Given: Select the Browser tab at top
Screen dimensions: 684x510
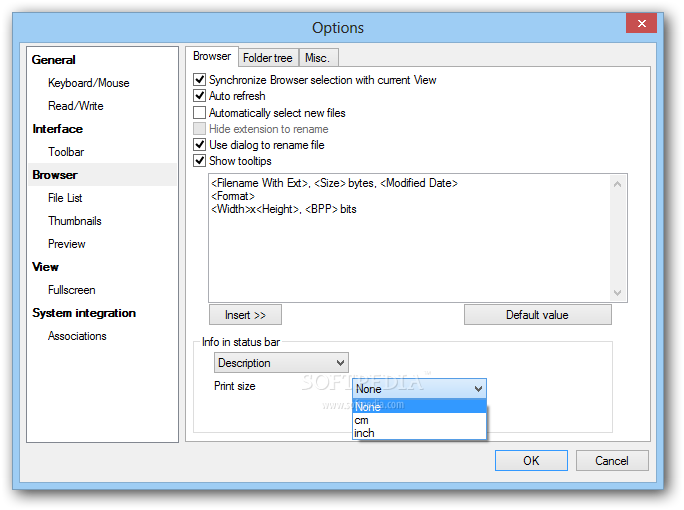Looking at the screenshot, I should click(212, 56).
